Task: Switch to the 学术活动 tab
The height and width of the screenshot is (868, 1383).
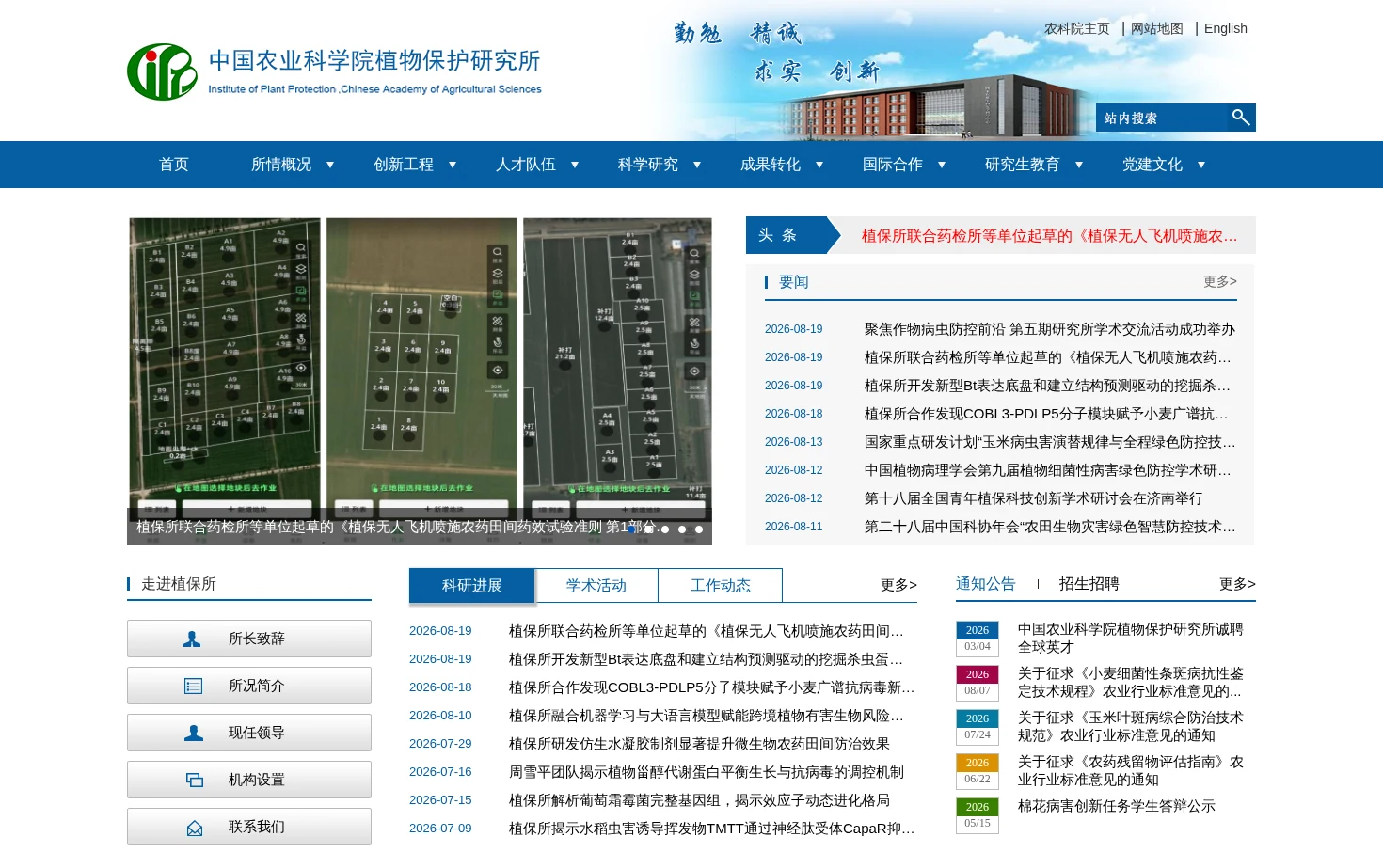Action: (x=596, y=585)
